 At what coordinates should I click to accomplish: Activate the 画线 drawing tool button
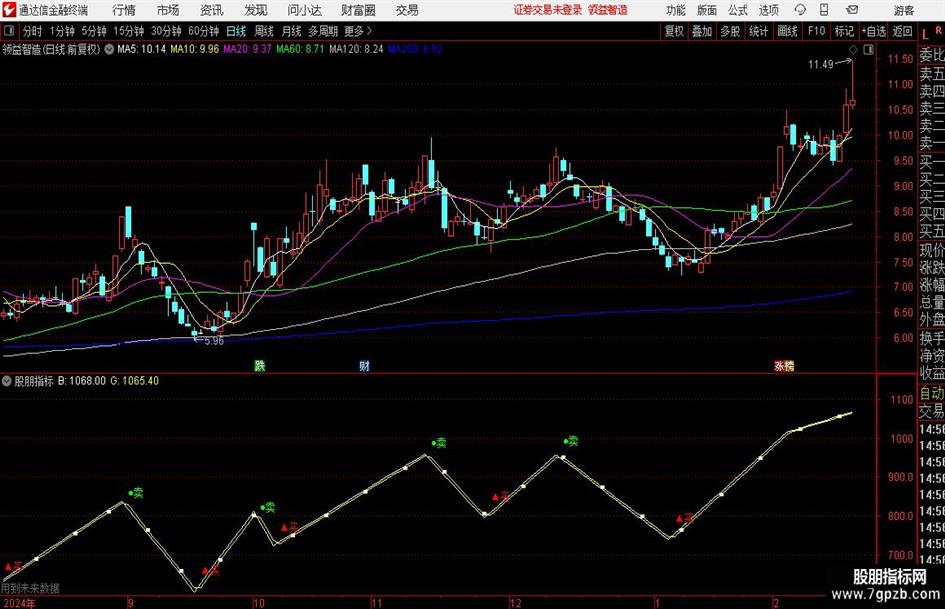[x=787, y=31]
